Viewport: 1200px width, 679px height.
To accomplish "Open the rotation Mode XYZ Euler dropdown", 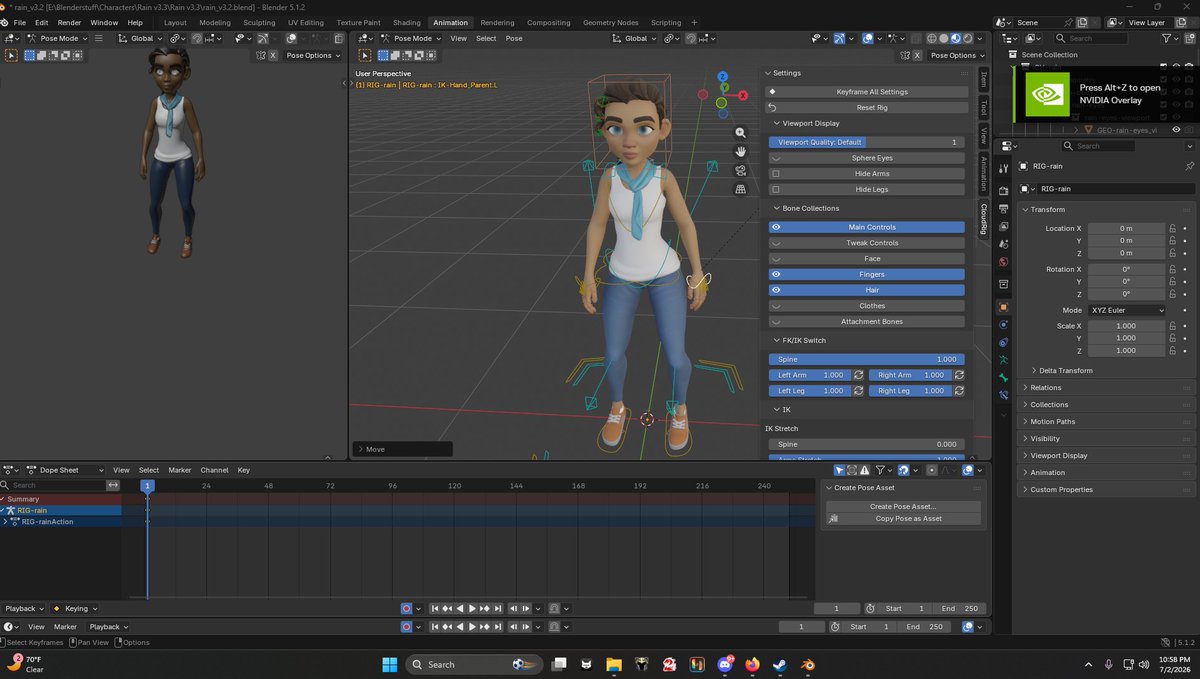I will coord(1126,310).
